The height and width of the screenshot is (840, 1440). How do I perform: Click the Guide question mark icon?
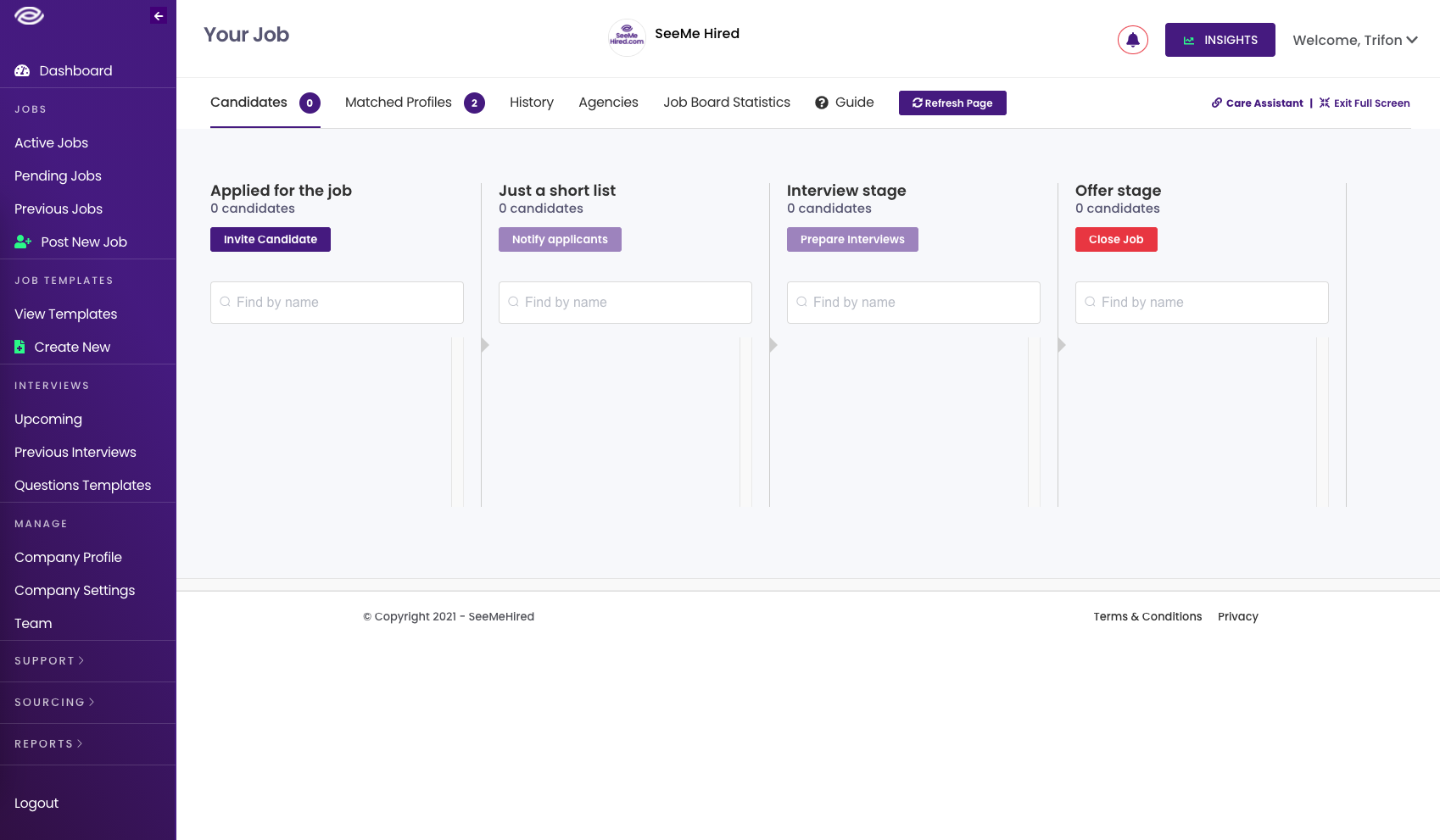(x=821, y=102)
